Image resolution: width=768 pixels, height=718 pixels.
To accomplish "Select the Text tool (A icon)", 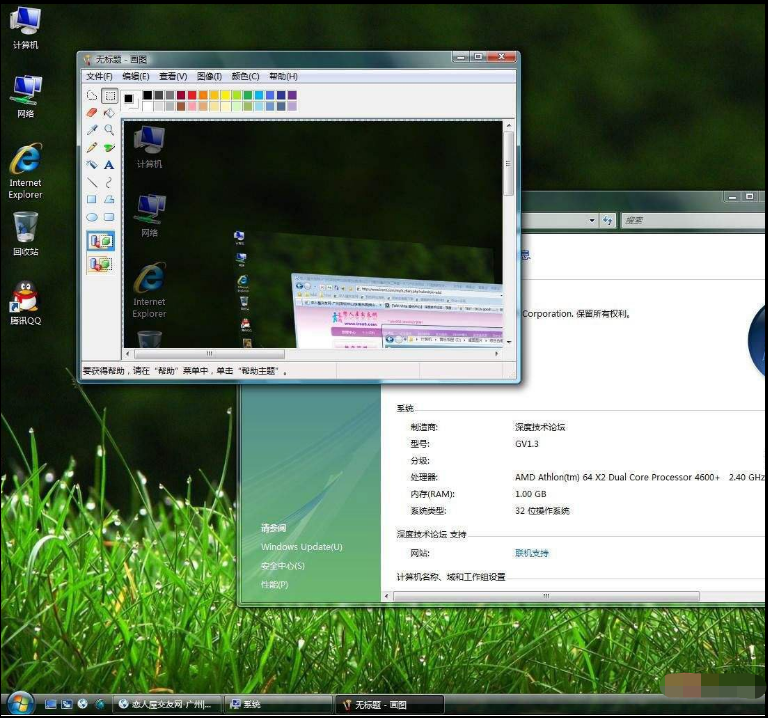I will click(109, 165).
